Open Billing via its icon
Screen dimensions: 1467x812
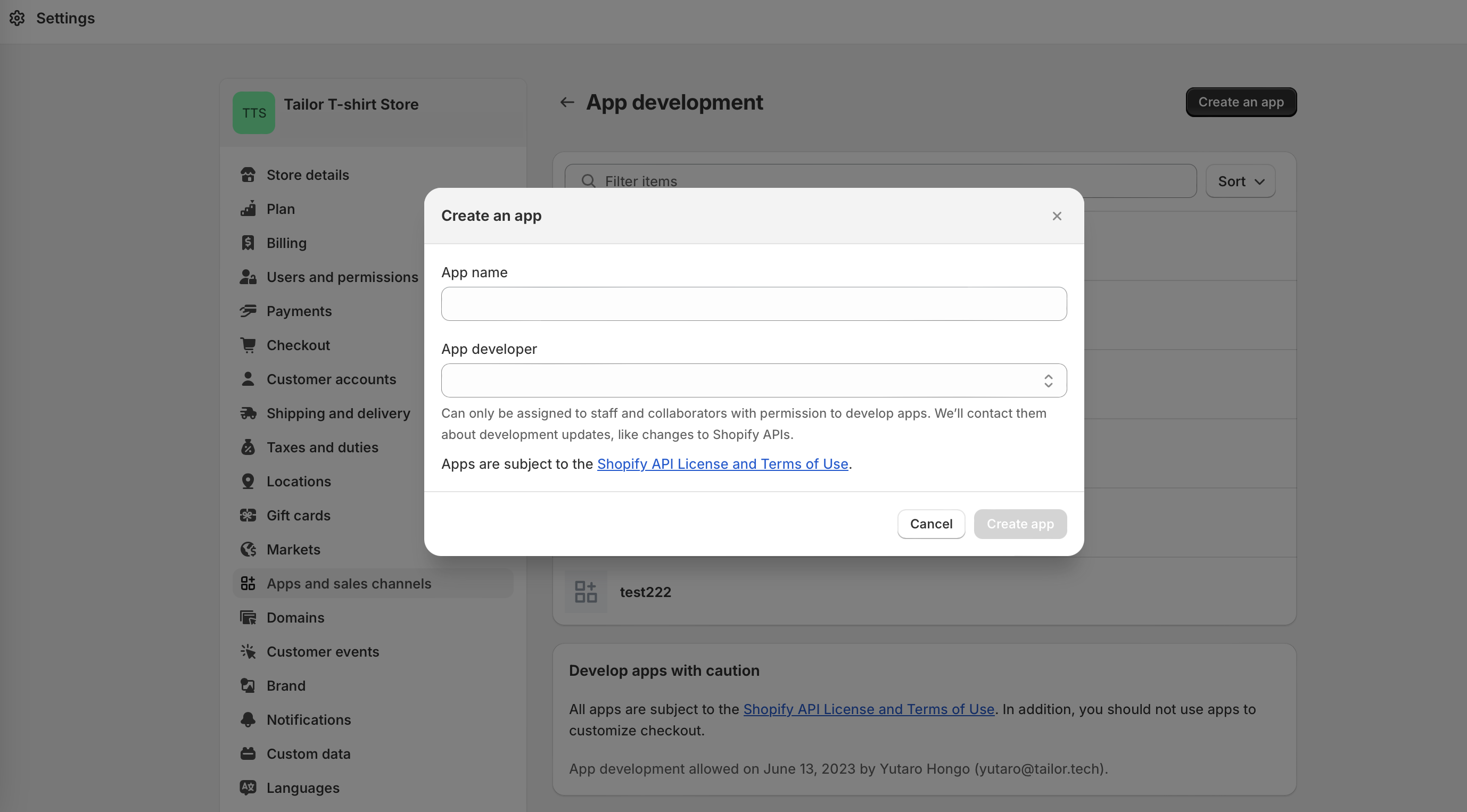[248, 243]
